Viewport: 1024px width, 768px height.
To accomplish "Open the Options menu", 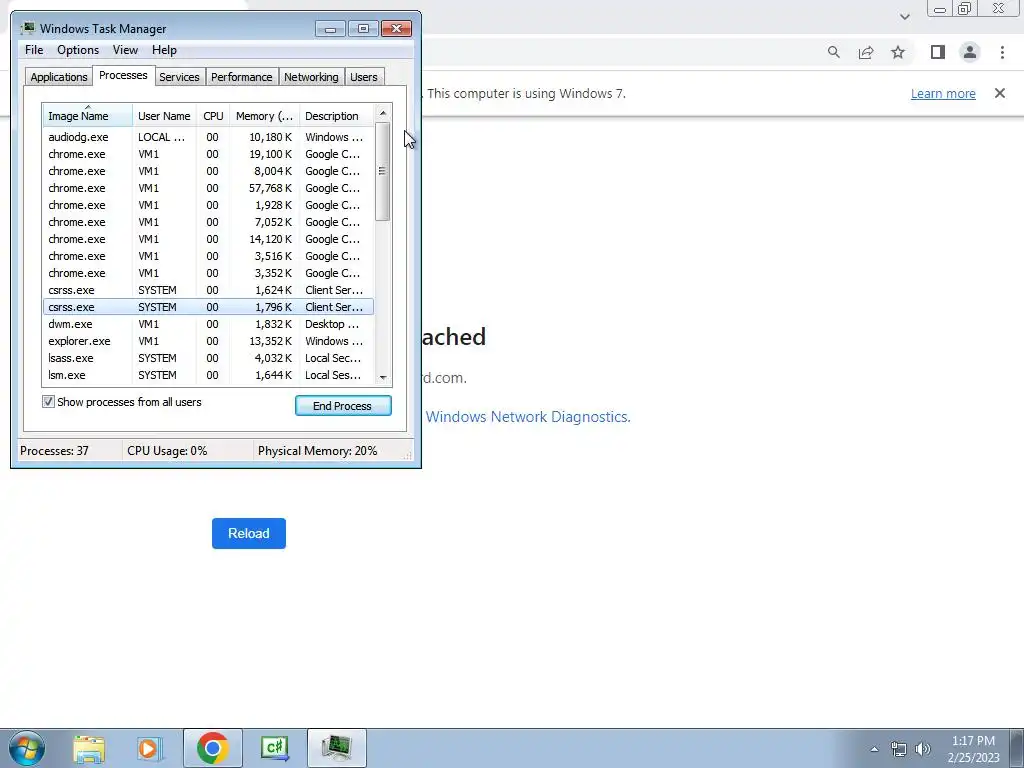I will 78,50.
